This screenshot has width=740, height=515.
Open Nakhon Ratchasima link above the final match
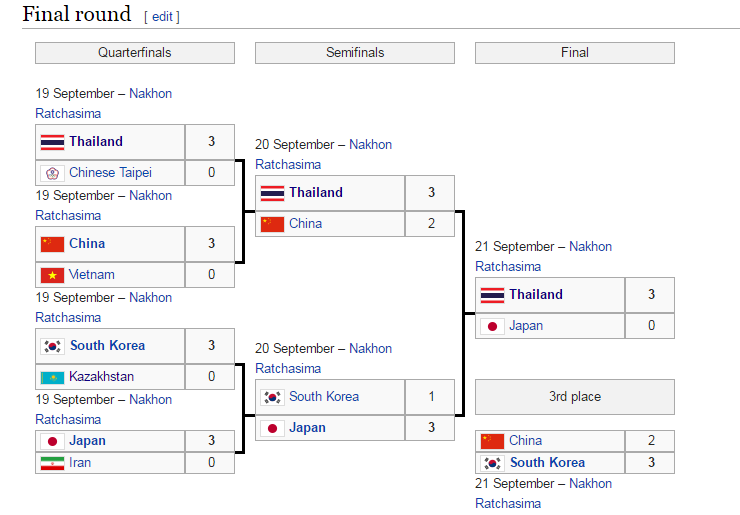point(543,256)
